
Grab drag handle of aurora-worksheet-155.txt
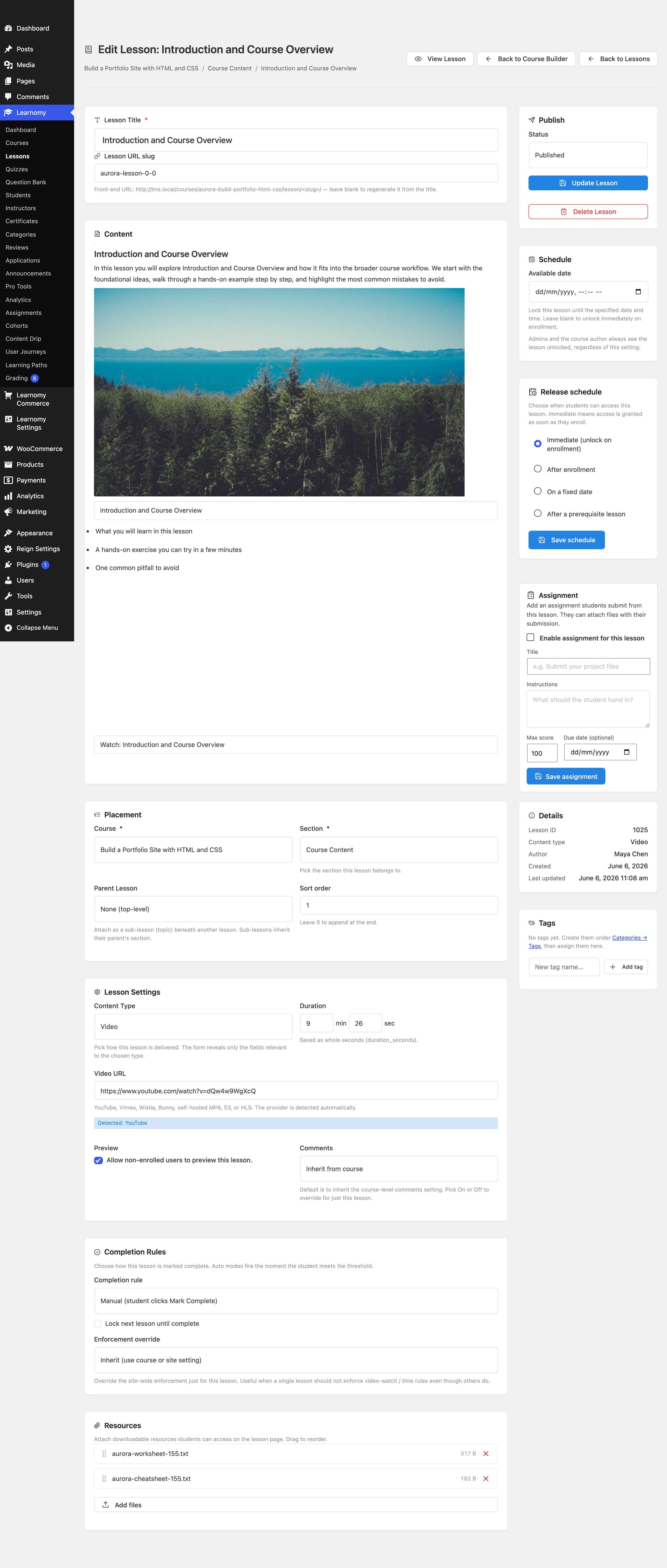pyautogui.click(x=104, y=1454)
